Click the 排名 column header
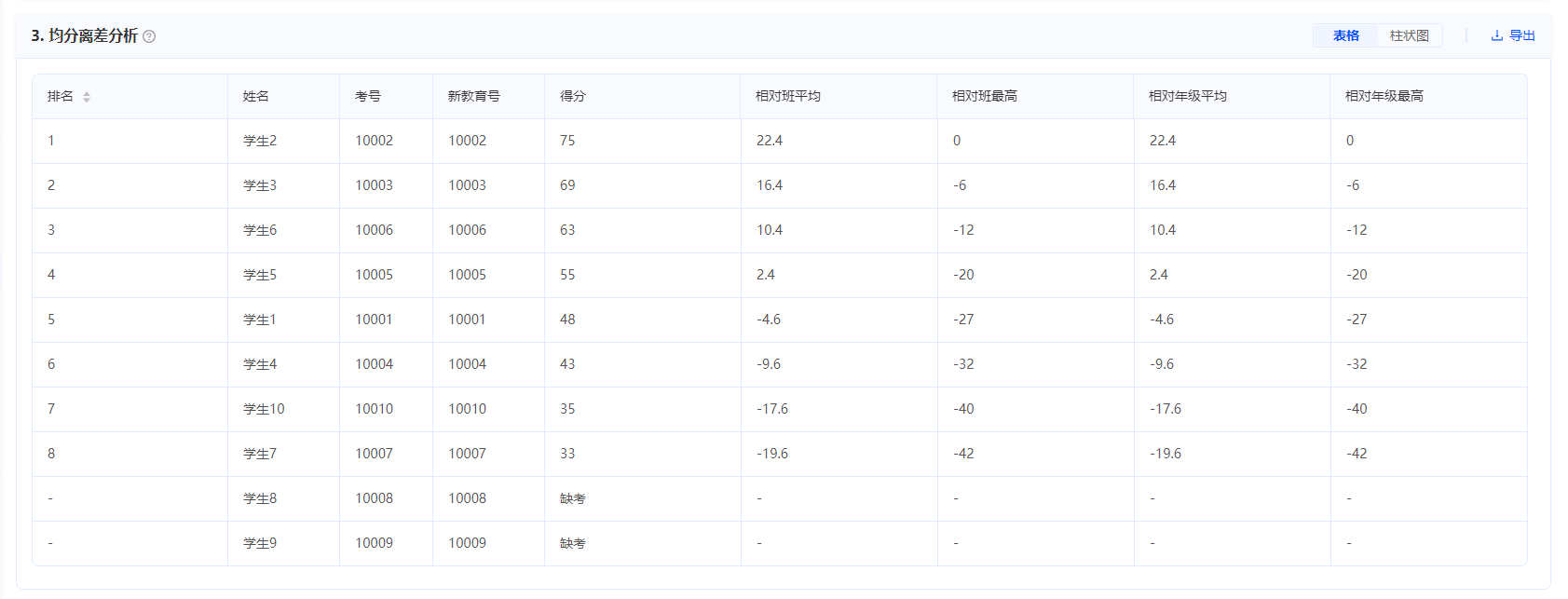Image resolution: width=1568 pixels, height=599 pixels. point(130,96)
